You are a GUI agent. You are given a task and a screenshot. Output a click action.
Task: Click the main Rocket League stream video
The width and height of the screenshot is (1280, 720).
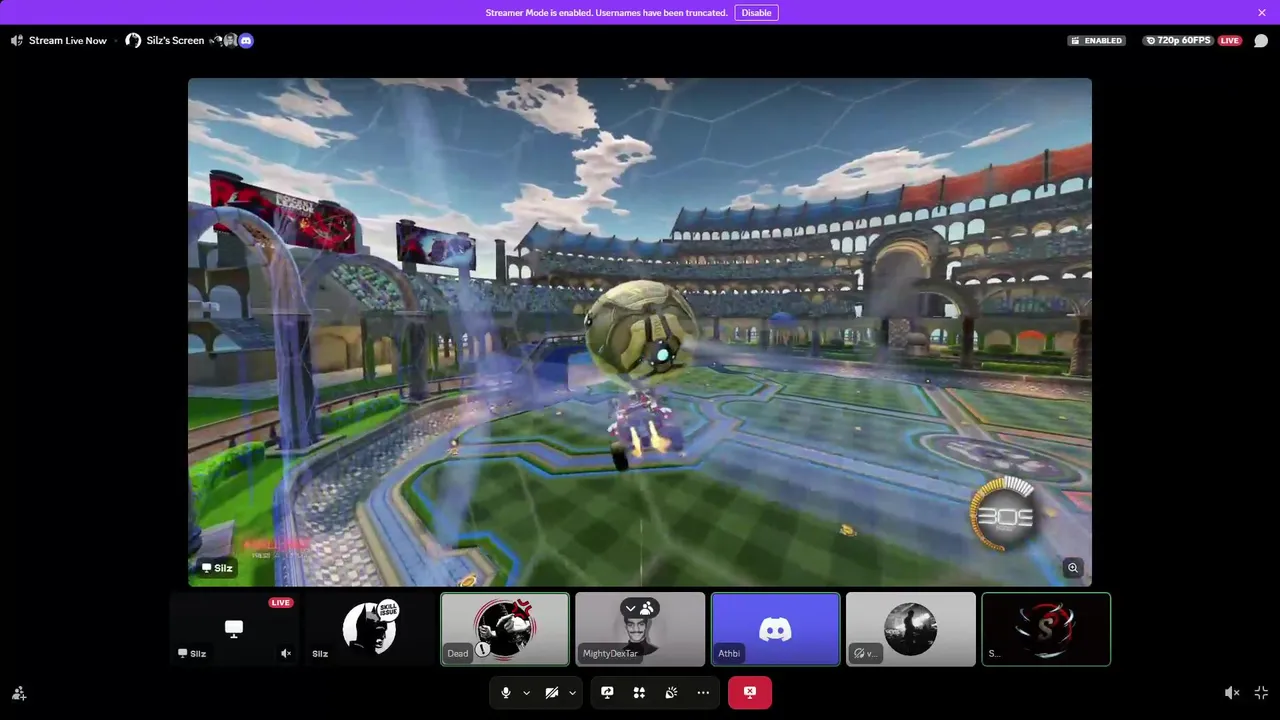tap(640, 332)
